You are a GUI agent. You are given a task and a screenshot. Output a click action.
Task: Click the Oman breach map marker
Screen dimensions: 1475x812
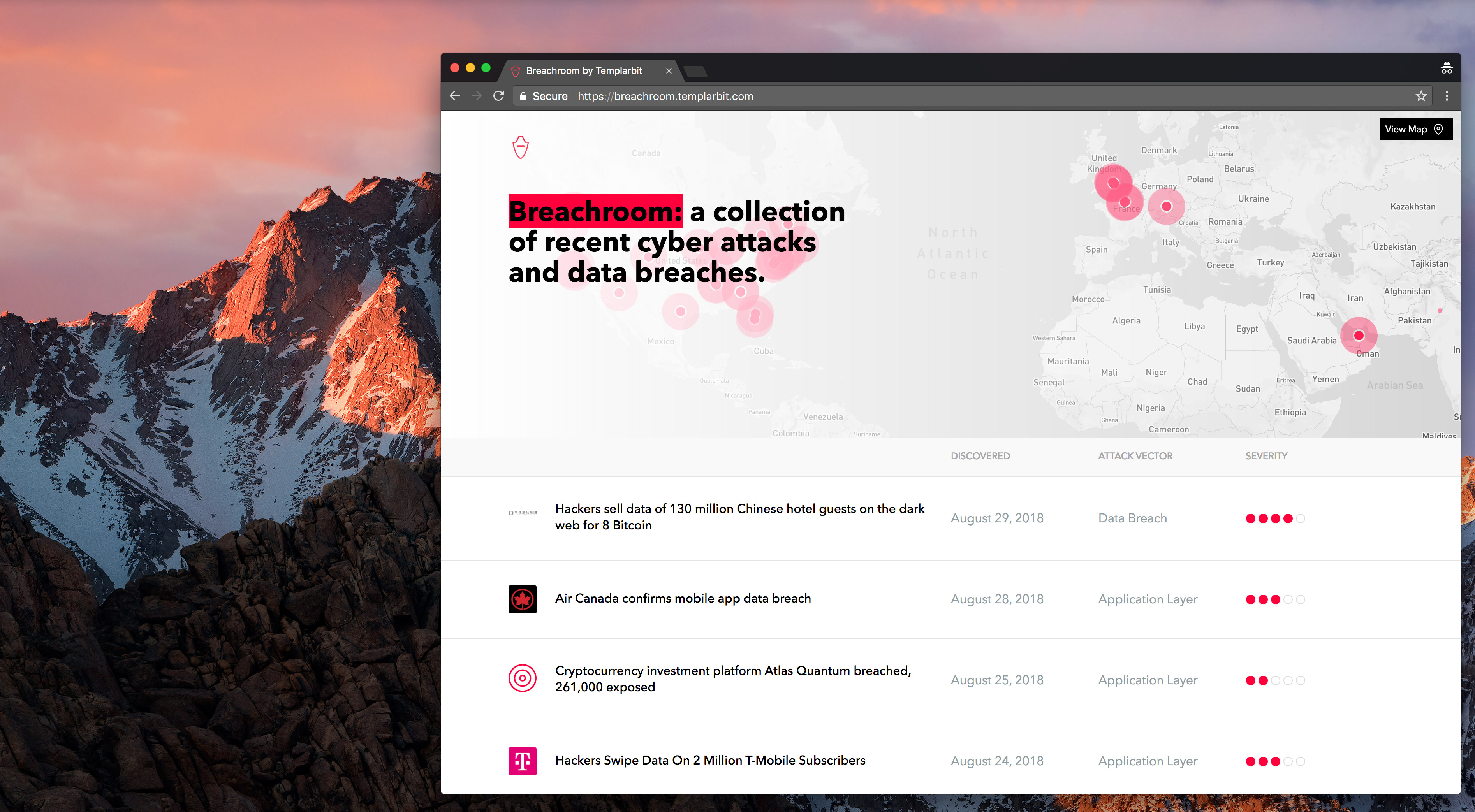1358,336
